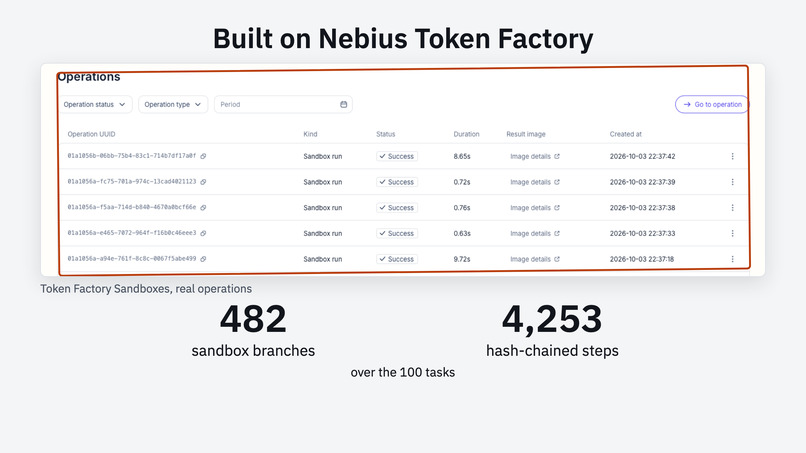806x453 pixels.
Task: Click the Go to operation button
Action: [712, 104]
